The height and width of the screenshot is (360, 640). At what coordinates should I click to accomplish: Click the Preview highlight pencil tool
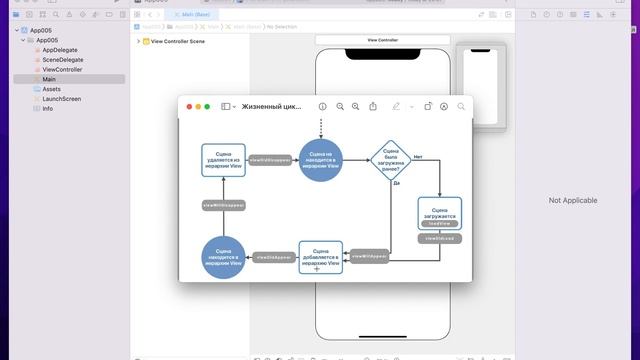[x=396, y=107]
